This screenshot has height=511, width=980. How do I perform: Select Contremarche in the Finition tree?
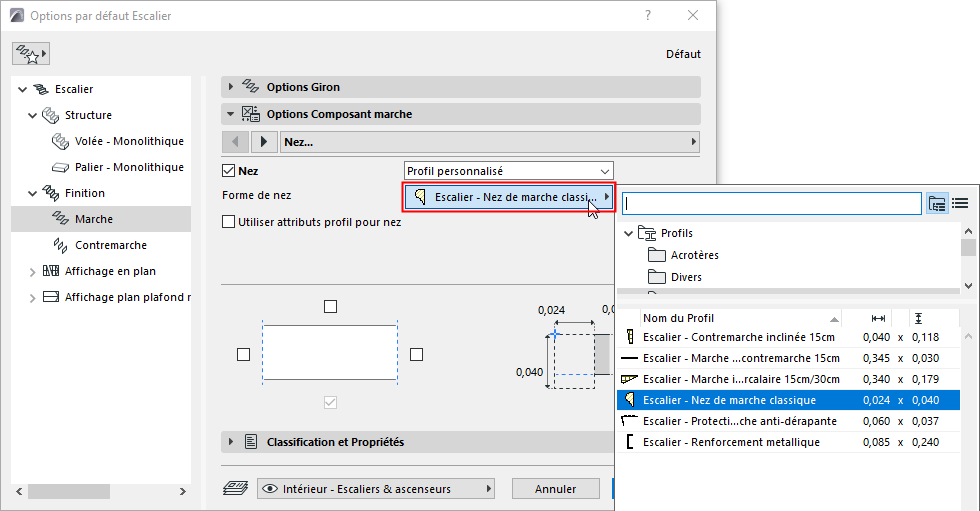click(x=110, y=245)
